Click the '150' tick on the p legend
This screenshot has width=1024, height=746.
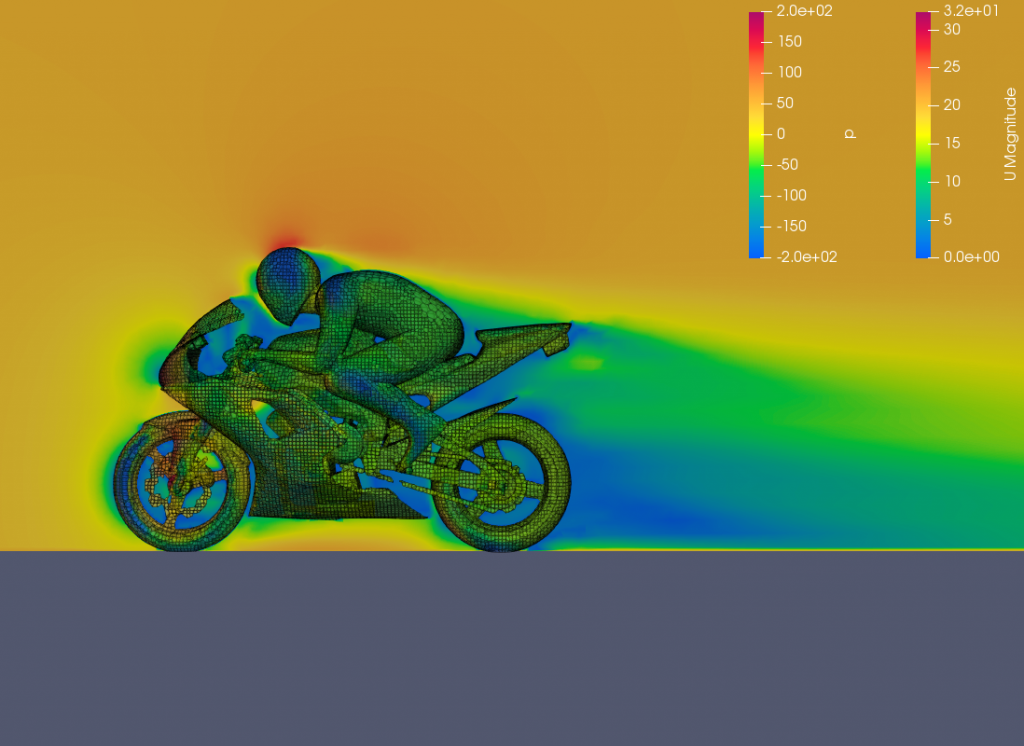tap(790, 41)
